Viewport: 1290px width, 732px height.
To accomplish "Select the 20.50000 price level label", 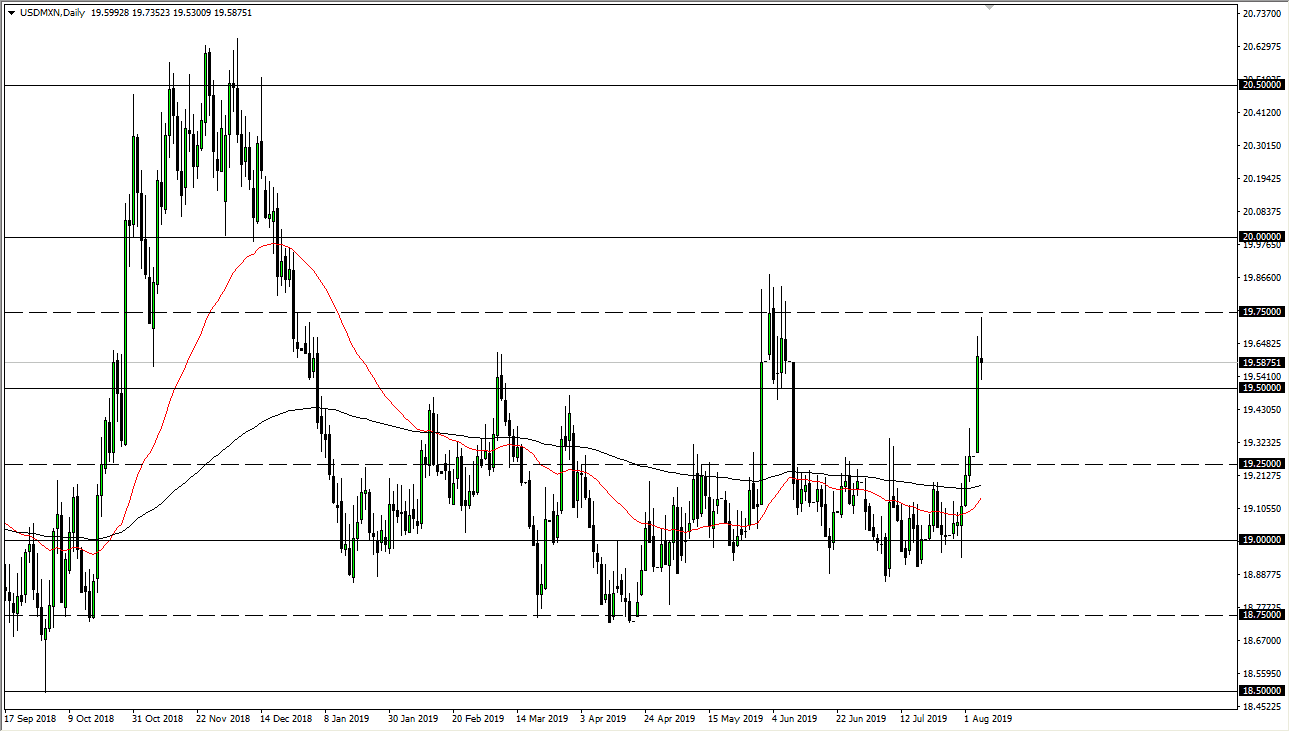I will pos(1263,86).
